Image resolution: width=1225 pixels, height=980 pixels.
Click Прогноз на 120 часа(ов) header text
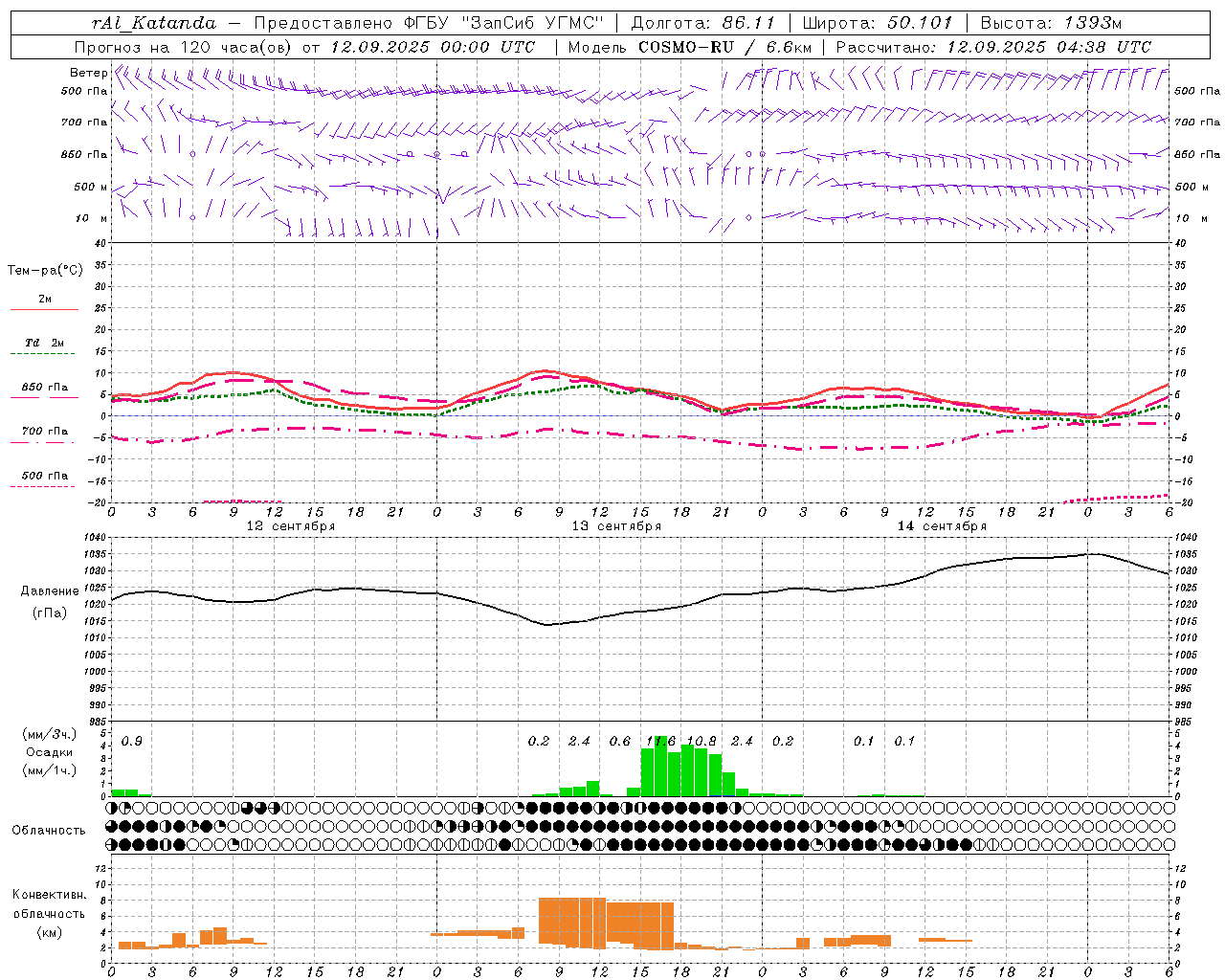pos(184,47)
